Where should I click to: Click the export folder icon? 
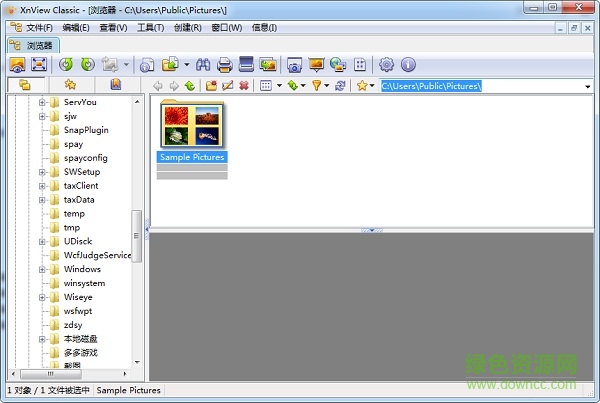click(170, 64)
